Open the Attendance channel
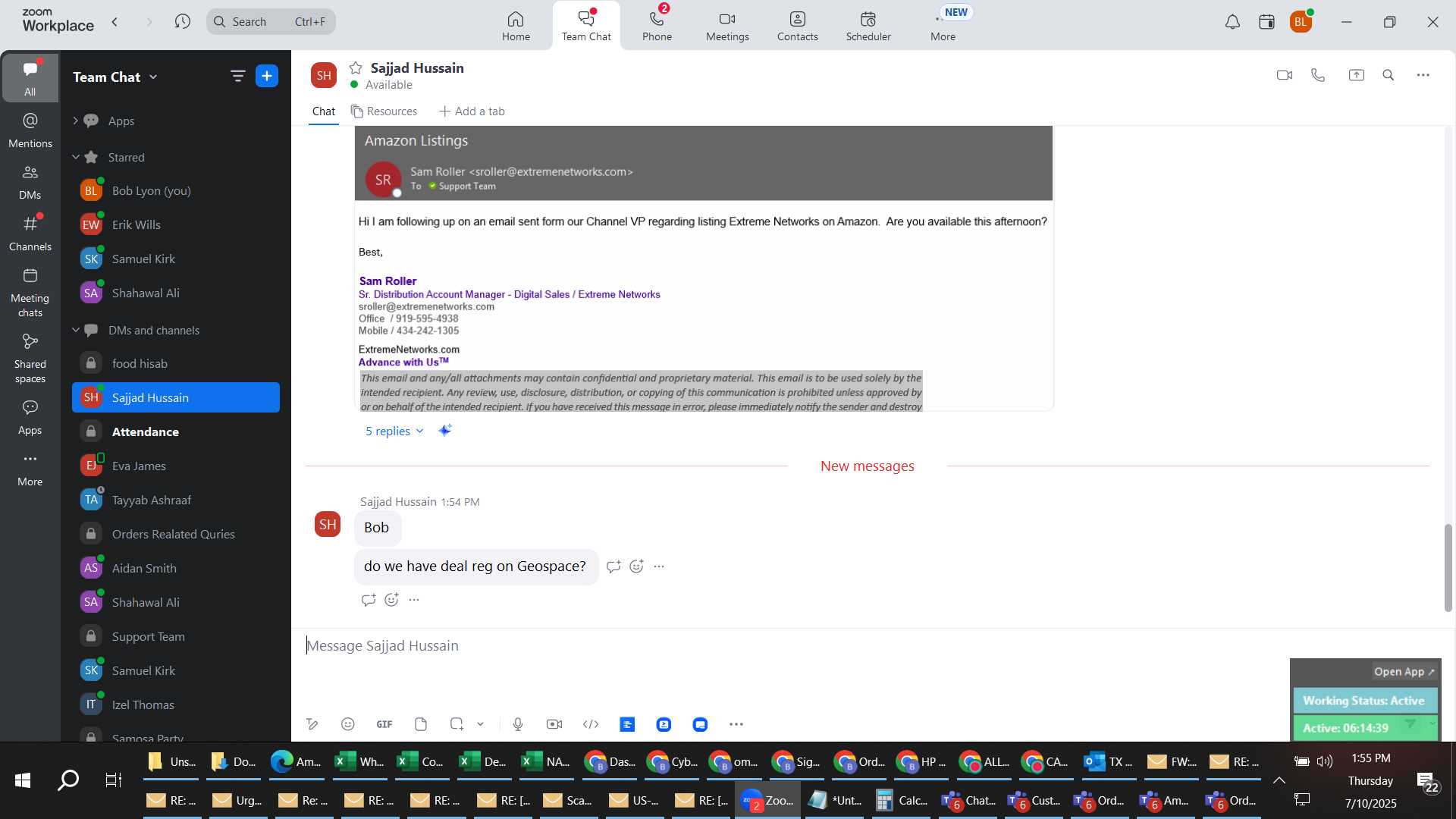 click(176, 431)
